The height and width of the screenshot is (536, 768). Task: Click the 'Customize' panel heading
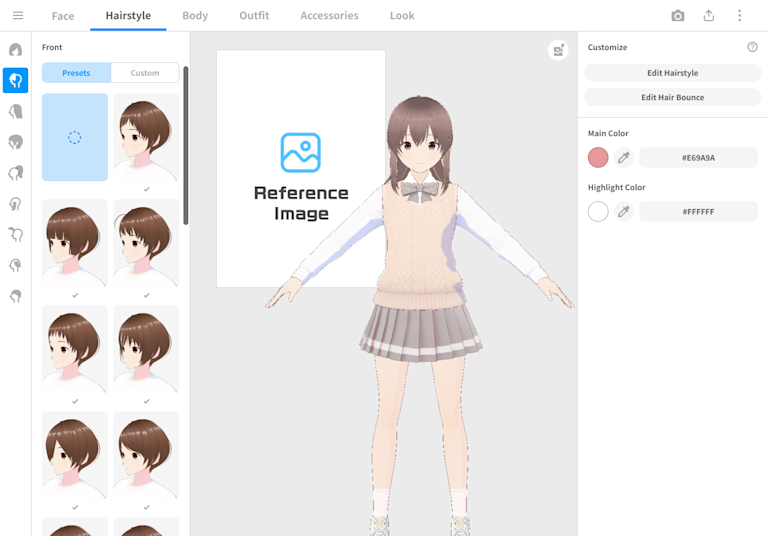coord(607,47)
